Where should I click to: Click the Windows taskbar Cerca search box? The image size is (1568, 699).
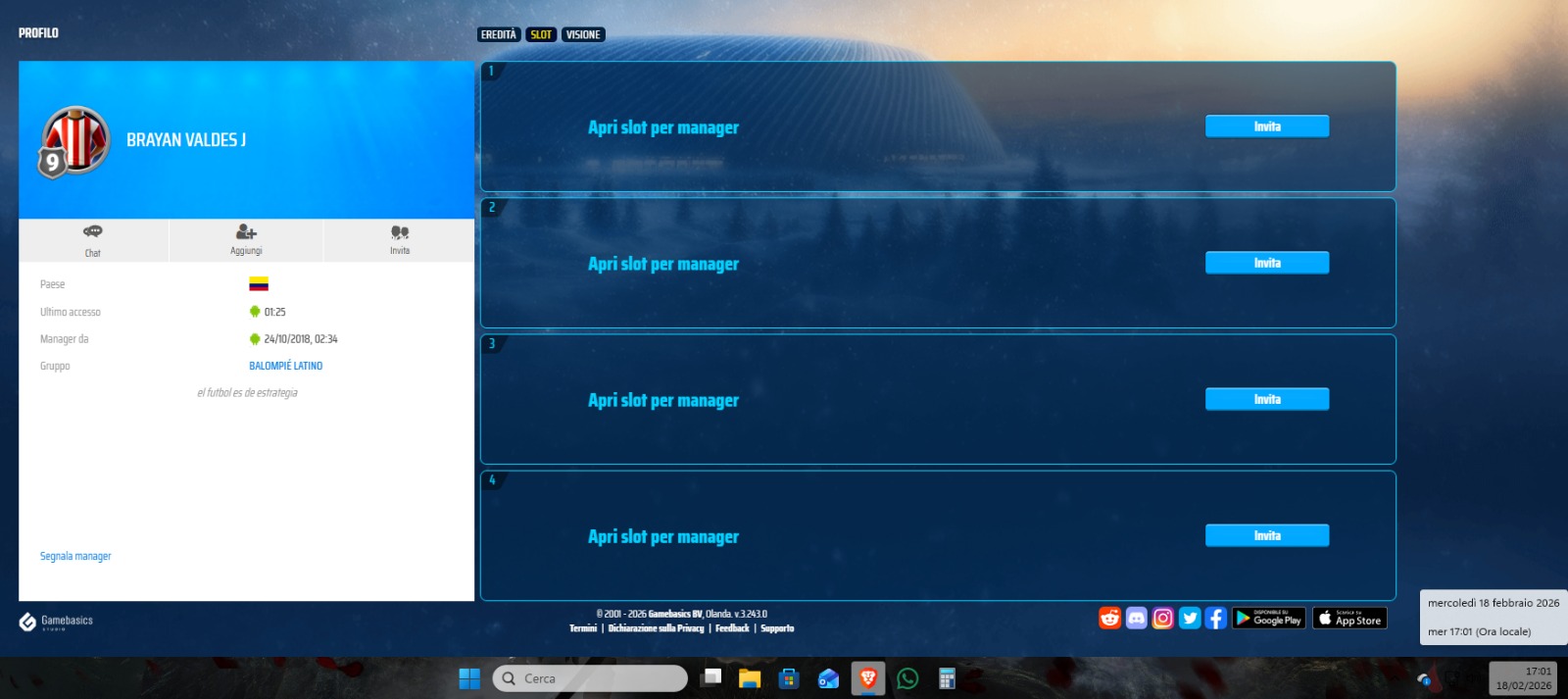[590, 678]
